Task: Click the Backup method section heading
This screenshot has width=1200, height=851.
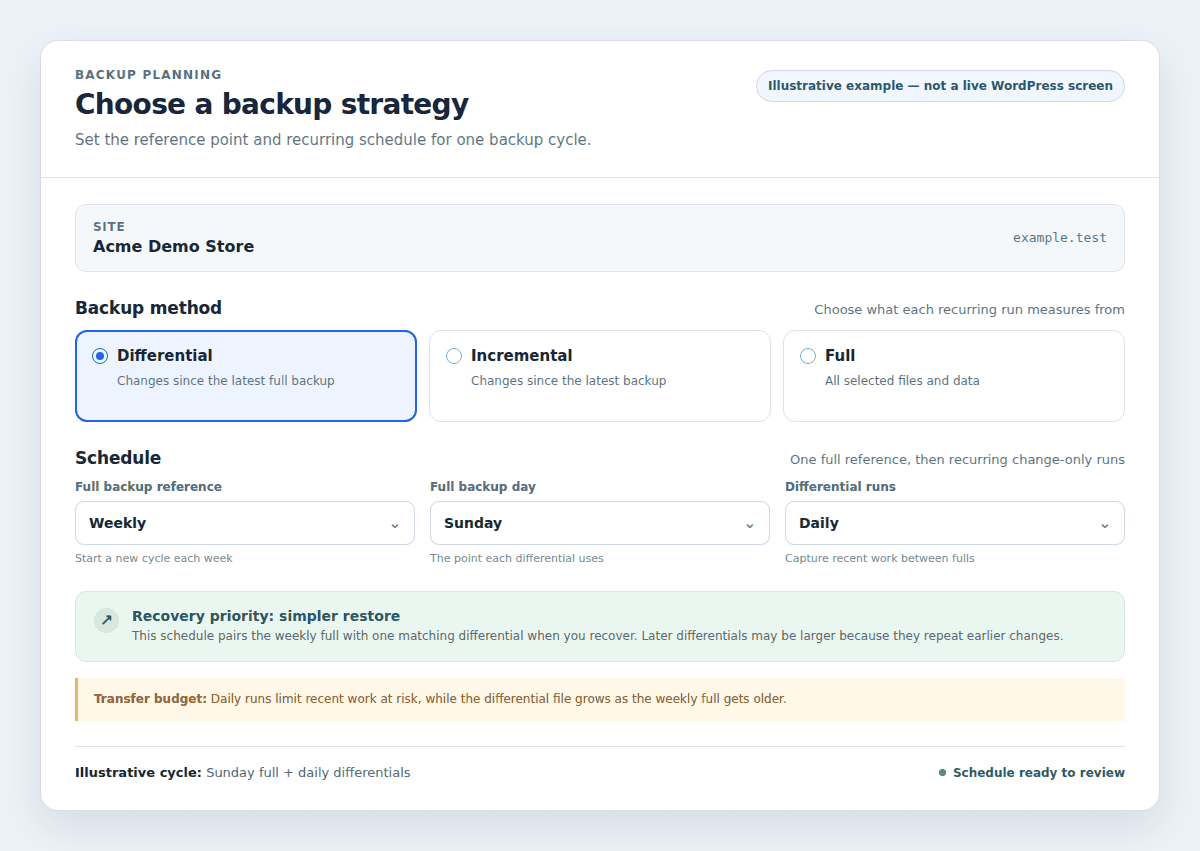Action: click(148, 308)
